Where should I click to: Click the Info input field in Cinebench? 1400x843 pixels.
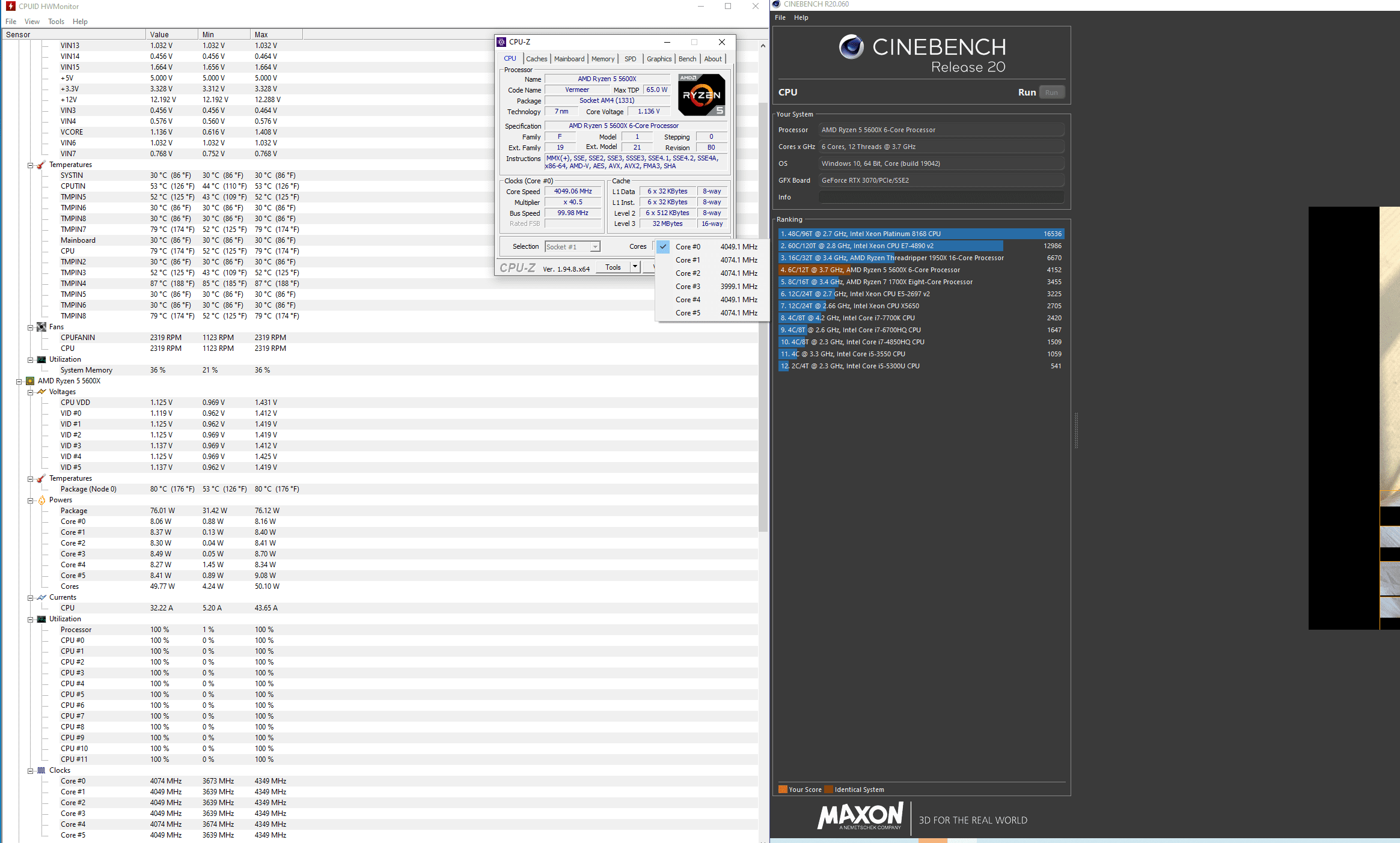[941, 197]
